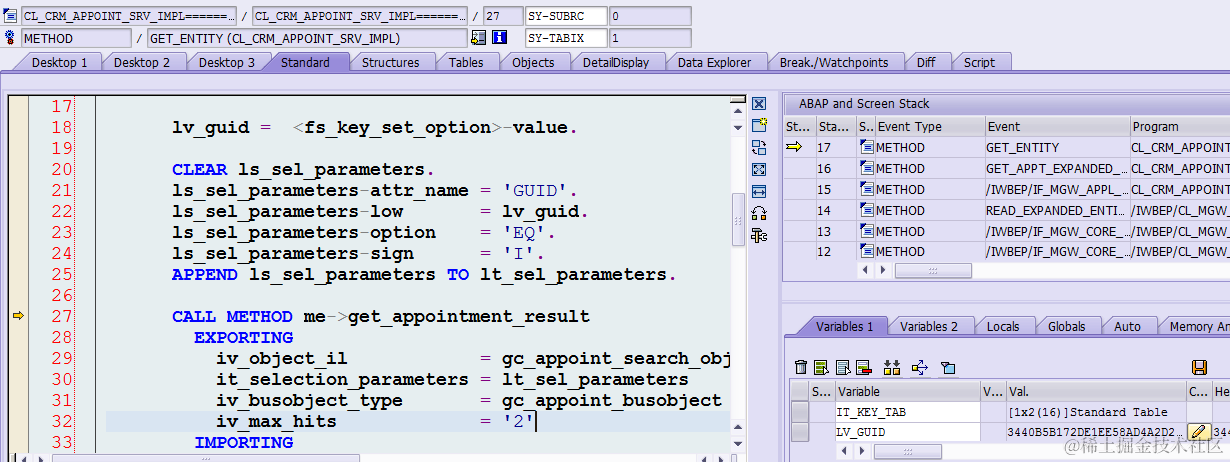
Task: Click the second list icon in Variables toolbar
Action: [x=842, y=367]
